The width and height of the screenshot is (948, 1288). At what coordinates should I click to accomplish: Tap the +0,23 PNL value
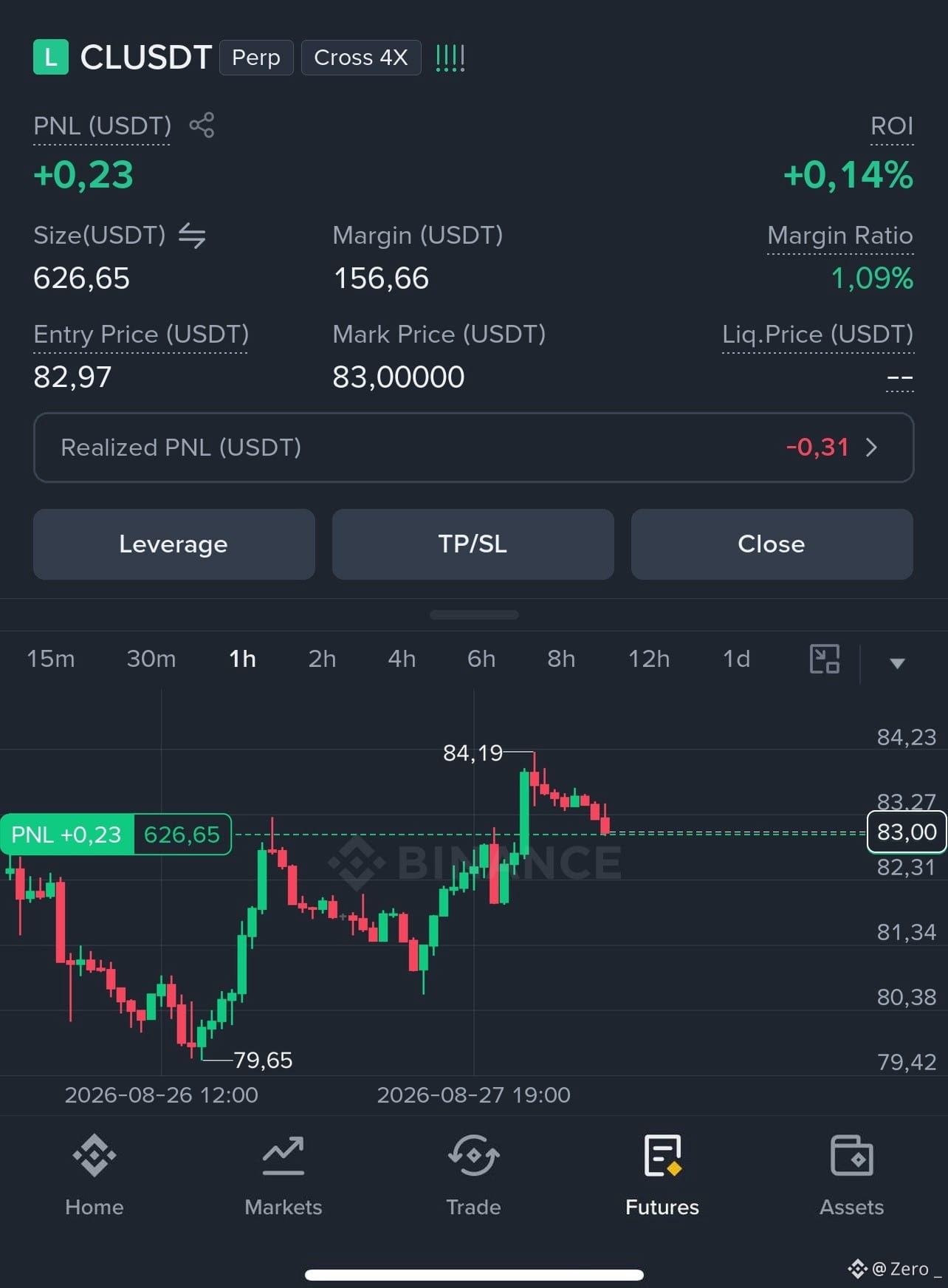click(x=83, y=175)
